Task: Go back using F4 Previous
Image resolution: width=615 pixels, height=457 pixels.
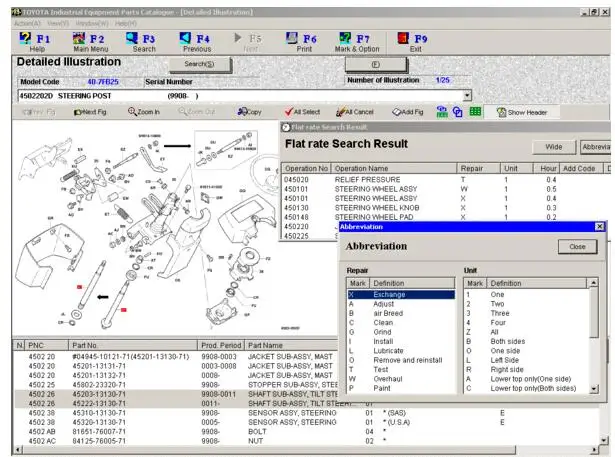Action: tap(197, 41)
